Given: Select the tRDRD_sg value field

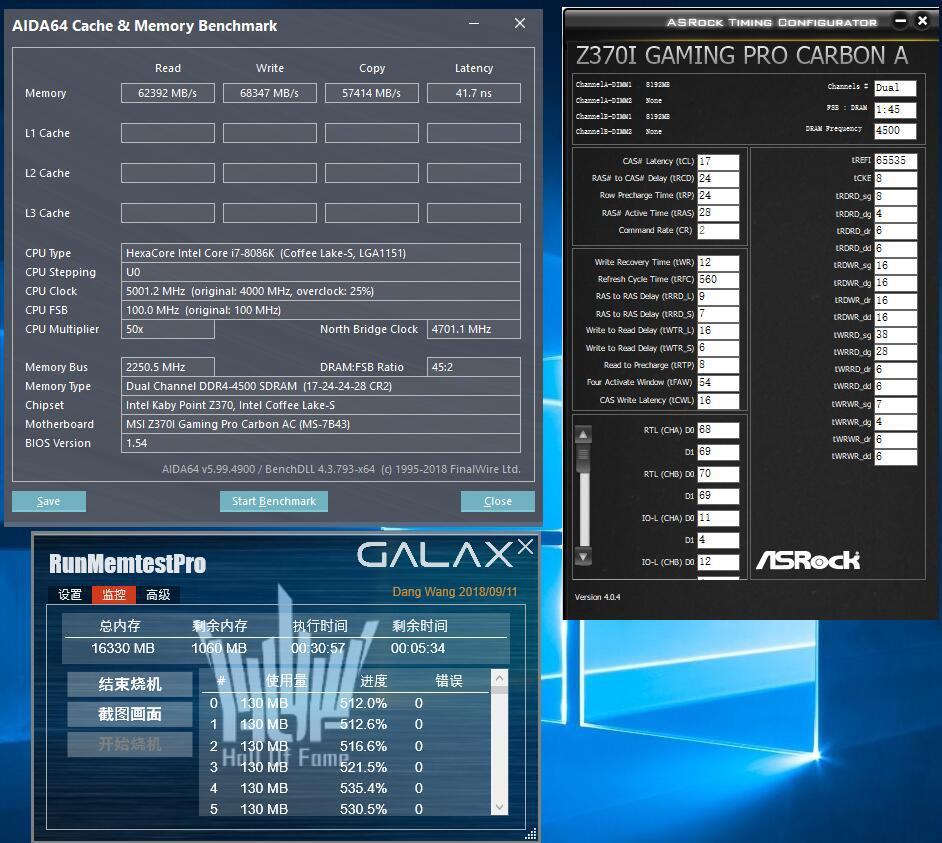Looking at the screenshot, I should point(895,196).
